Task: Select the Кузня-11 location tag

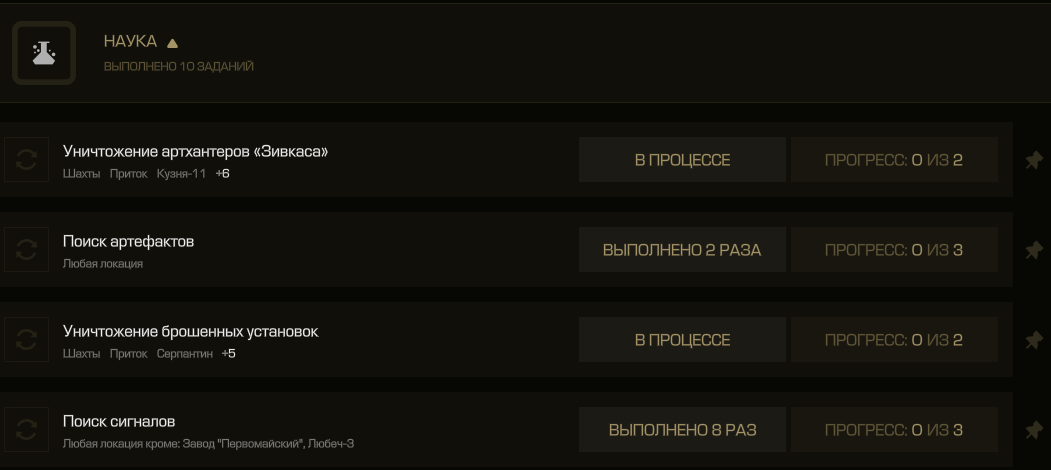Action: coord(181,174)
